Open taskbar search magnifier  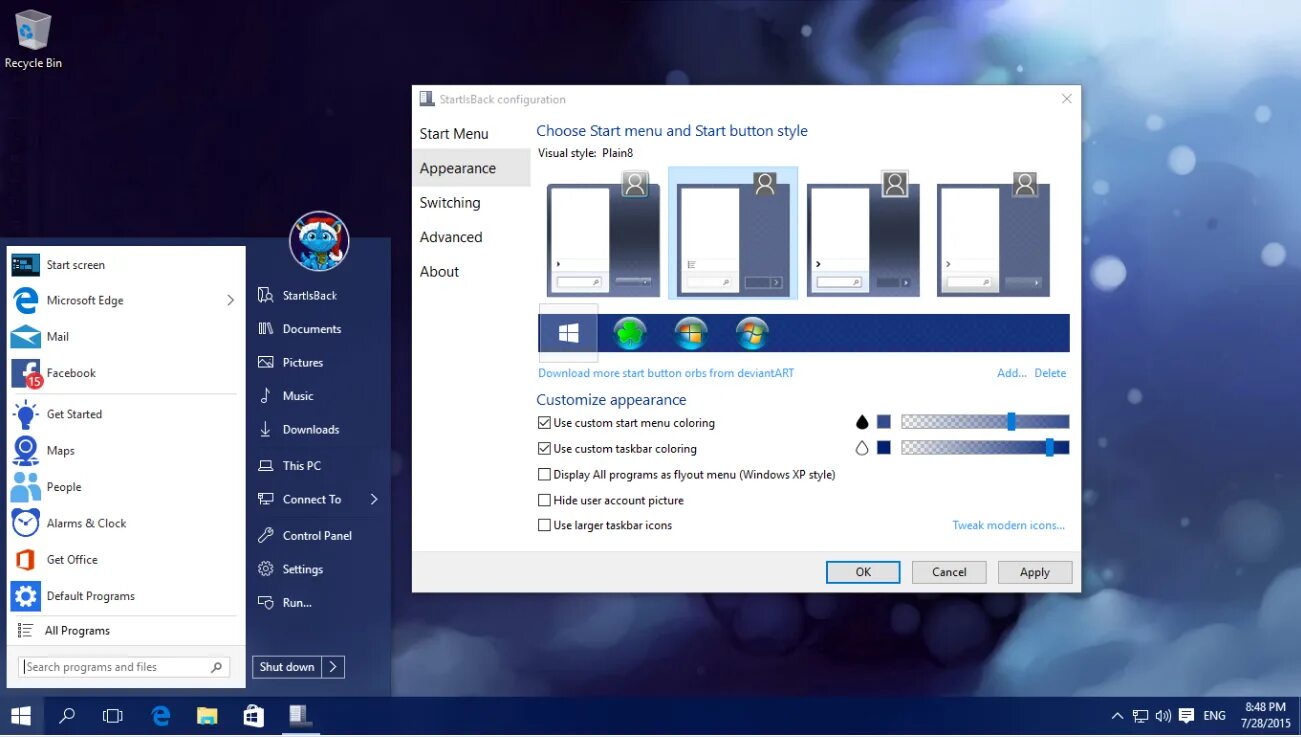point(67,716)
